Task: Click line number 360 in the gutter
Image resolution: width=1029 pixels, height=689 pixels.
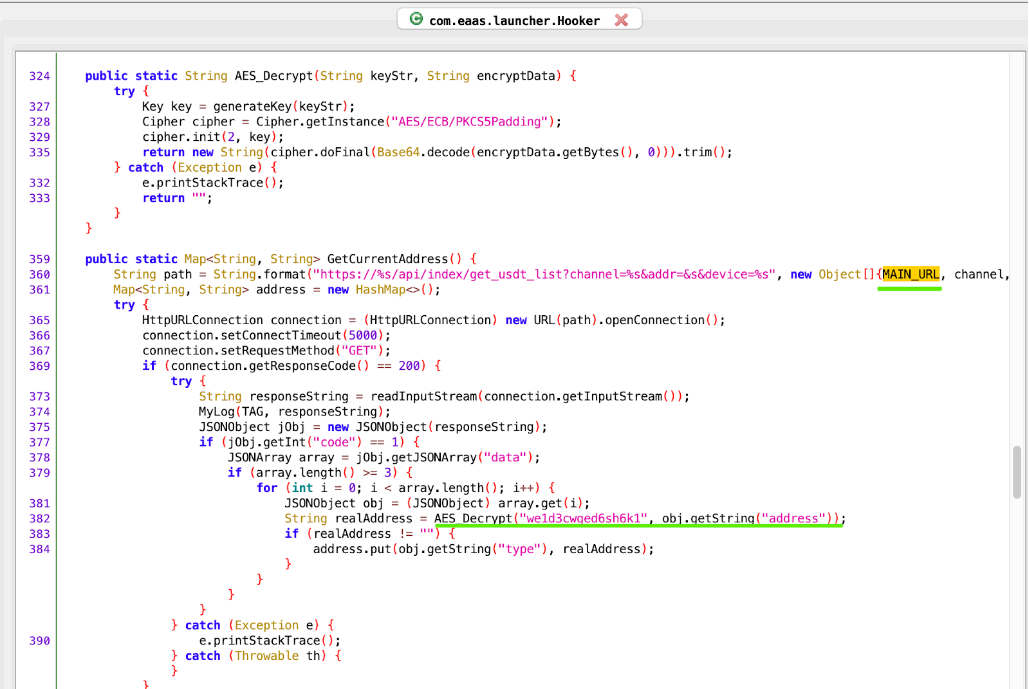Action: click(x=39, y=274)
